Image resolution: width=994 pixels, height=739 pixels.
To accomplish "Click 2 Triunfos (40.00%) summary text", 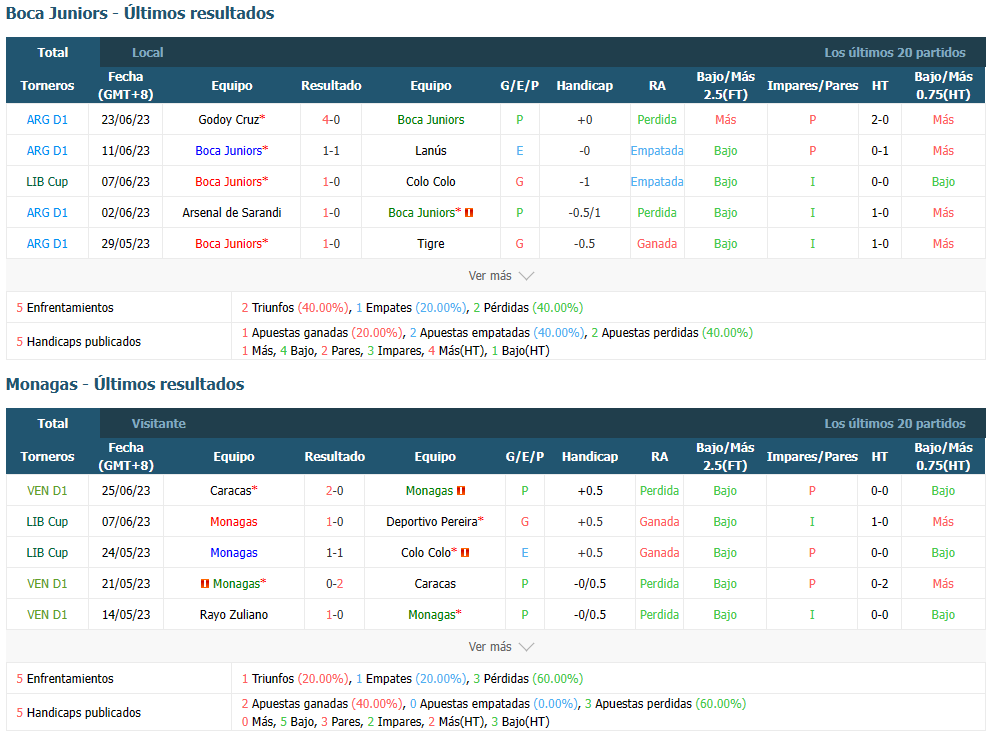I will coord(294,308).
